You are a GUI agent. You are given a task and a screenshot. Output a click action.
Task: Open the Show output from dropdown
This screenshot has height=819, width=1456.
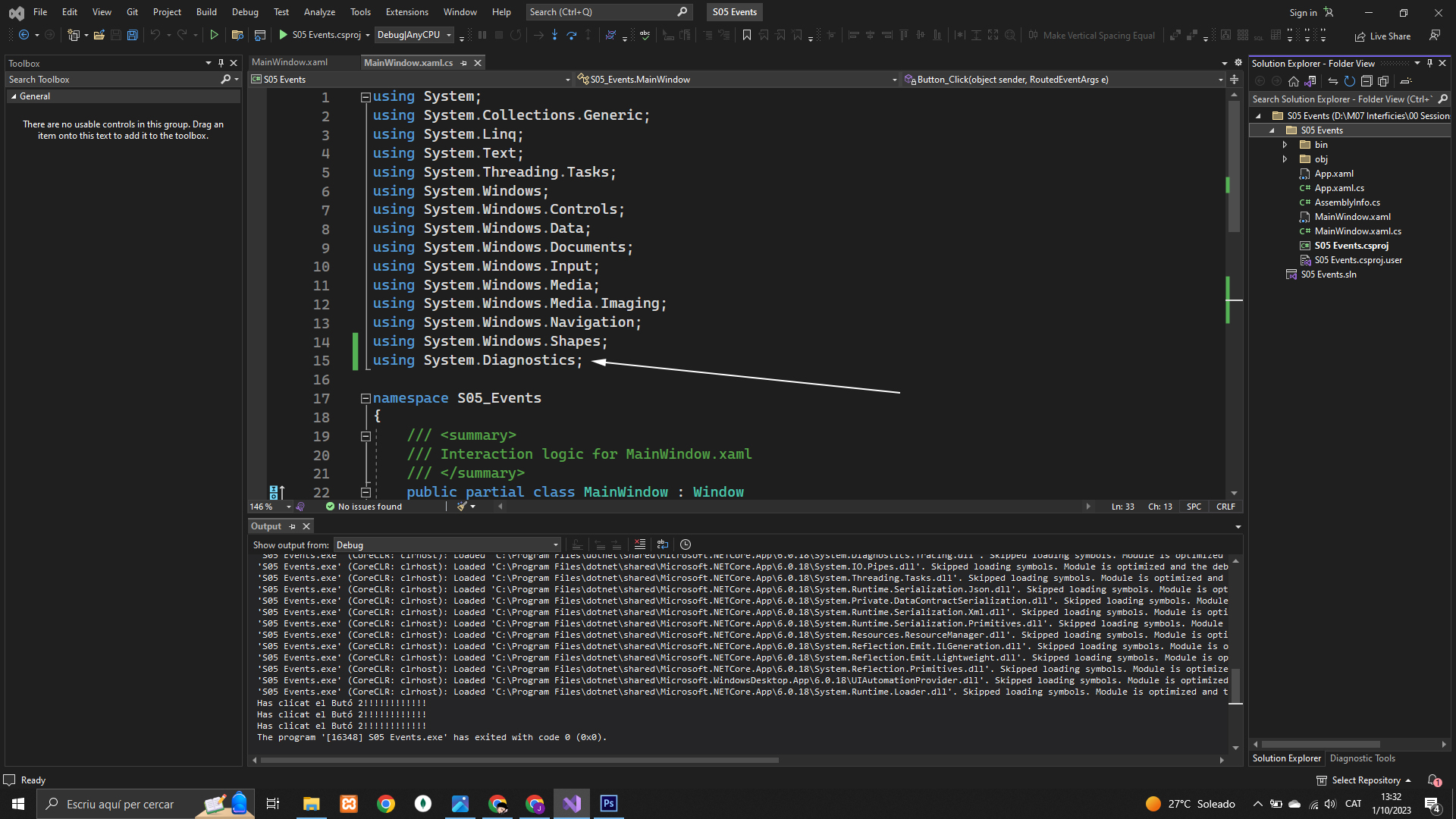pos(447,544)
